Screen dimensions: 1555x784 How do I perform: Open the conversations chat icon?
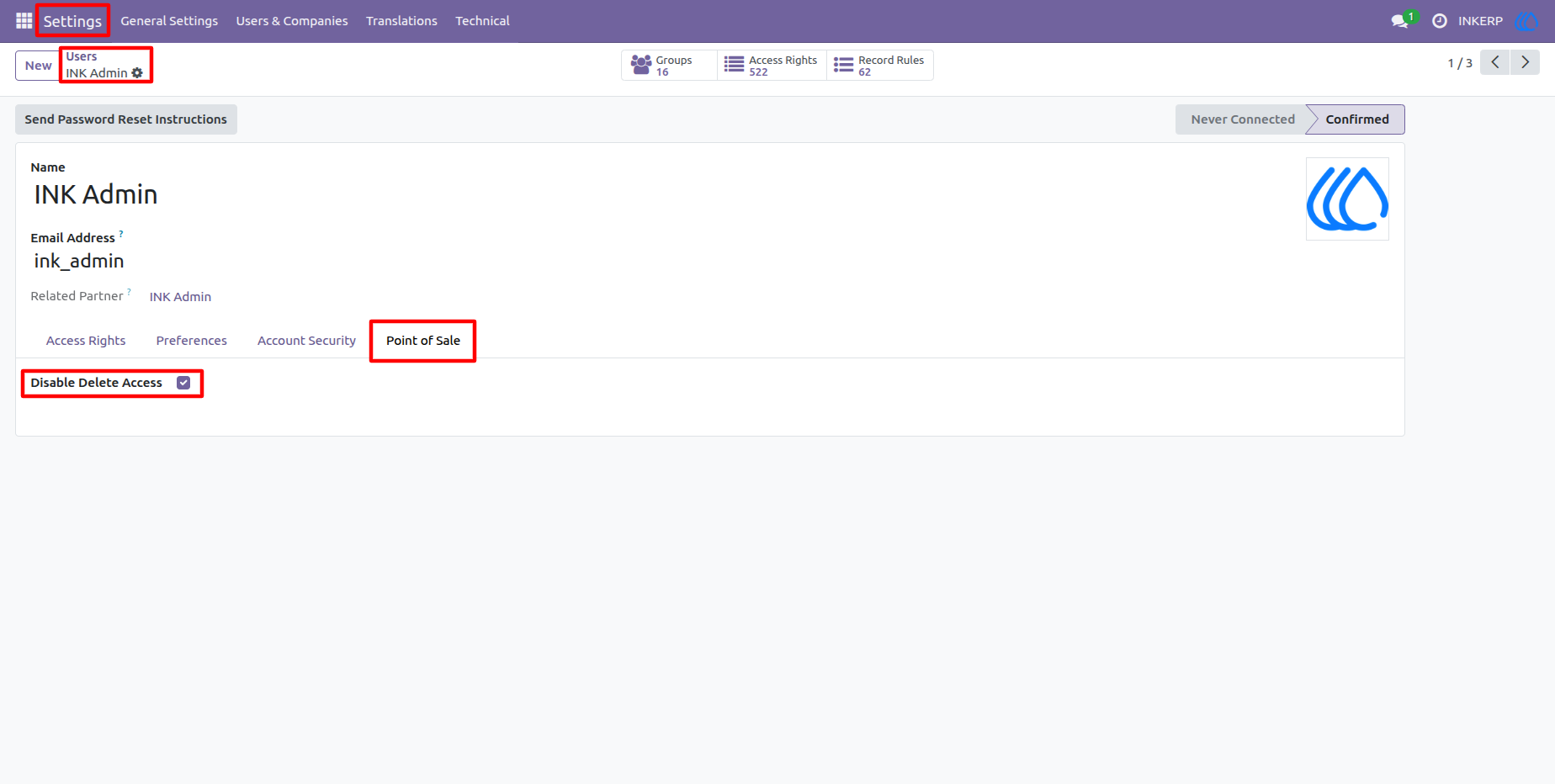pos(1400,21)
